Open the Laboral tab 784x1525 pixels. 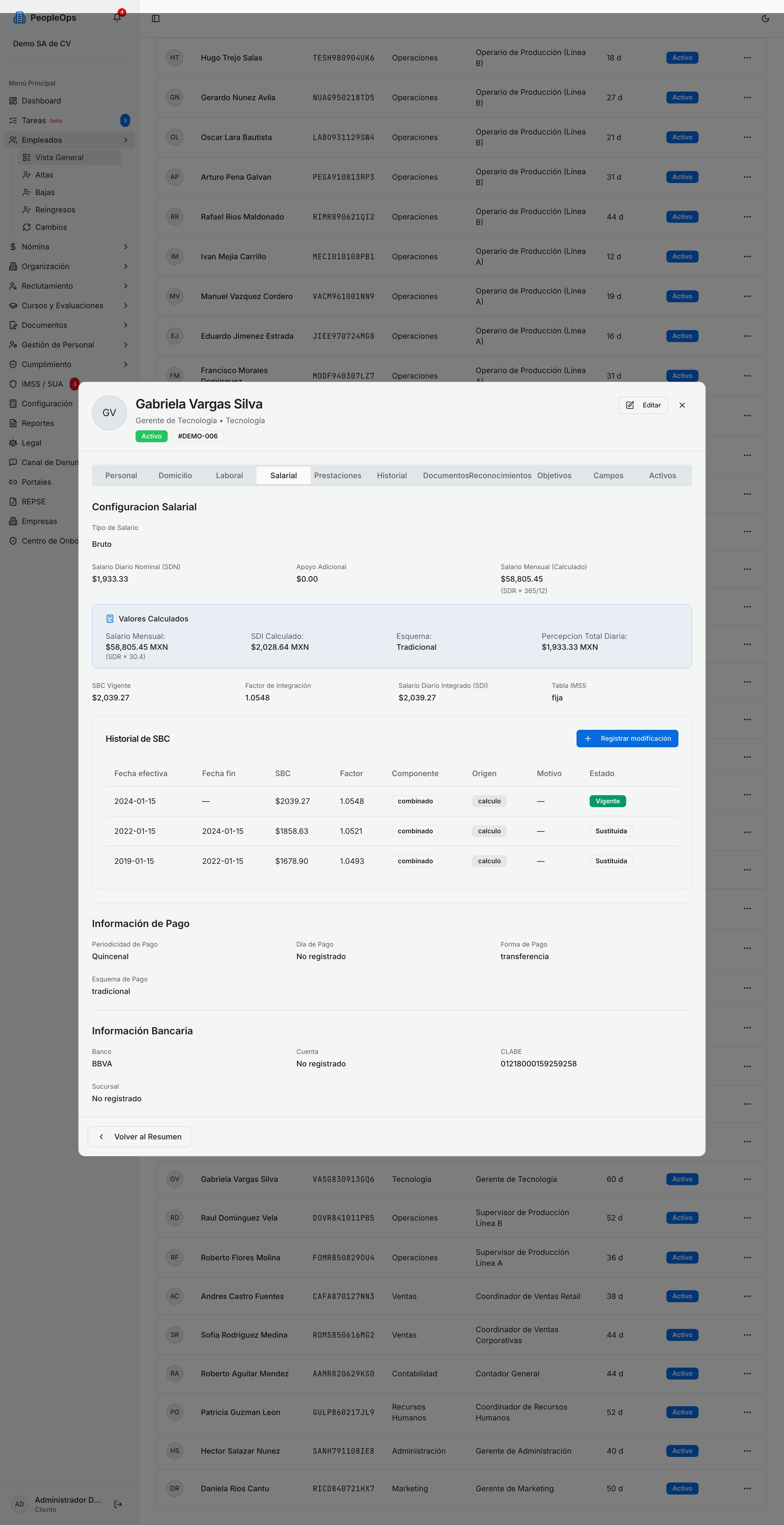coord(229,476)
